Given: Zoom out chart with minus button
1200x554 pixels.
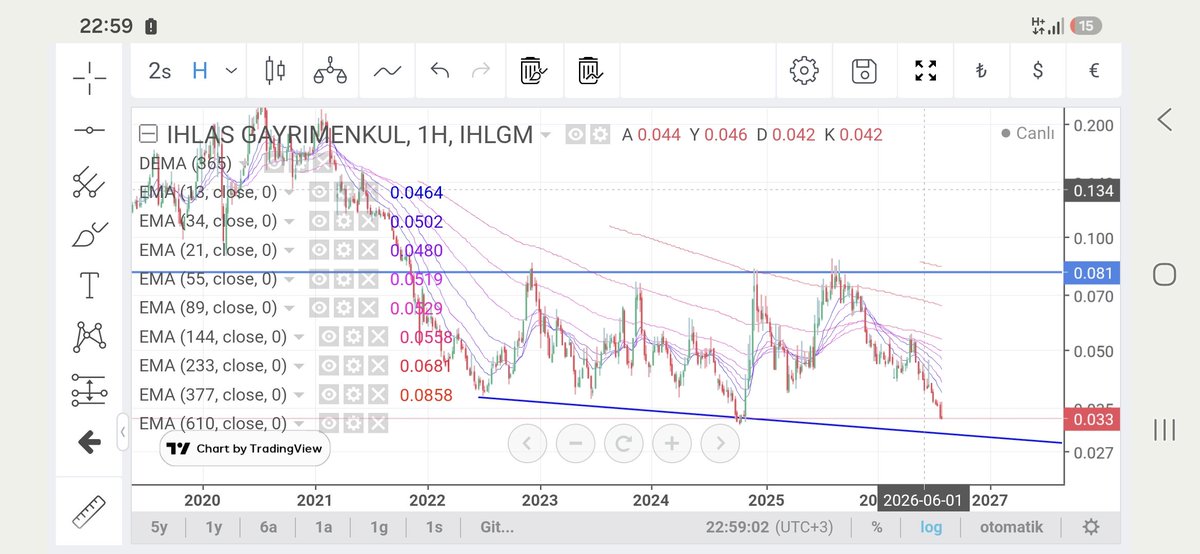Looking at the screenshot, I should [575, 443].
